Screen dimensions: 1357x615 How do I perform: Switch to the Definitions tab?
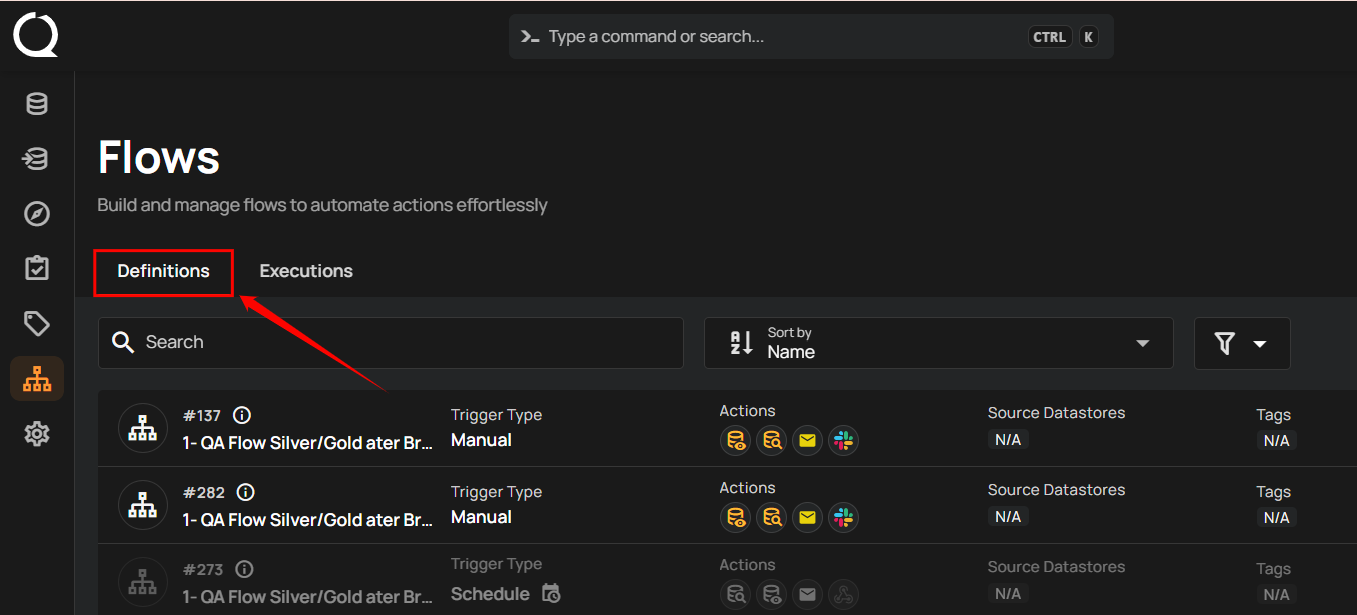(x=163, y=271)
